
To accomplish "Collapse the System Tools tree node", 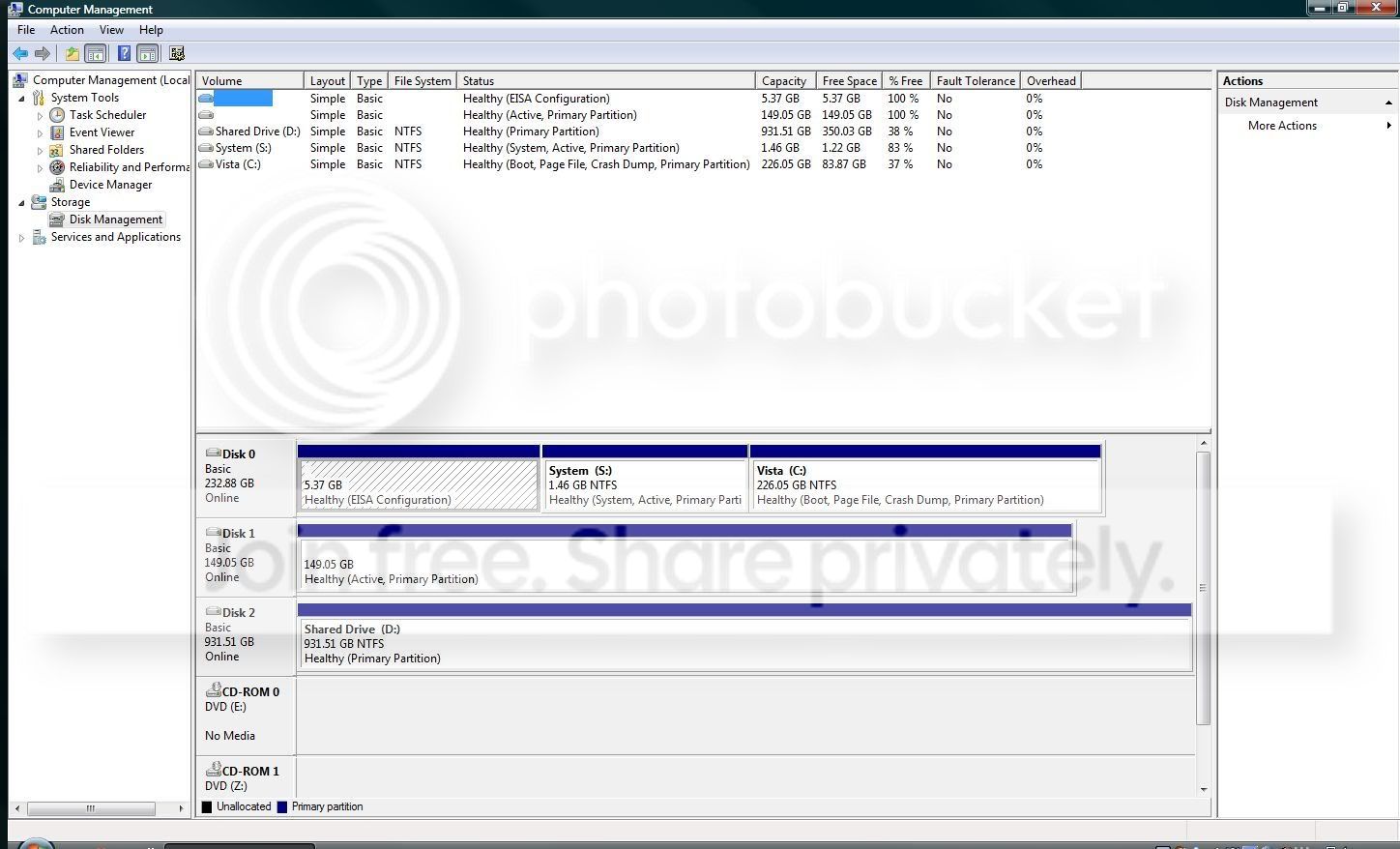I will [x=21, y=98].
